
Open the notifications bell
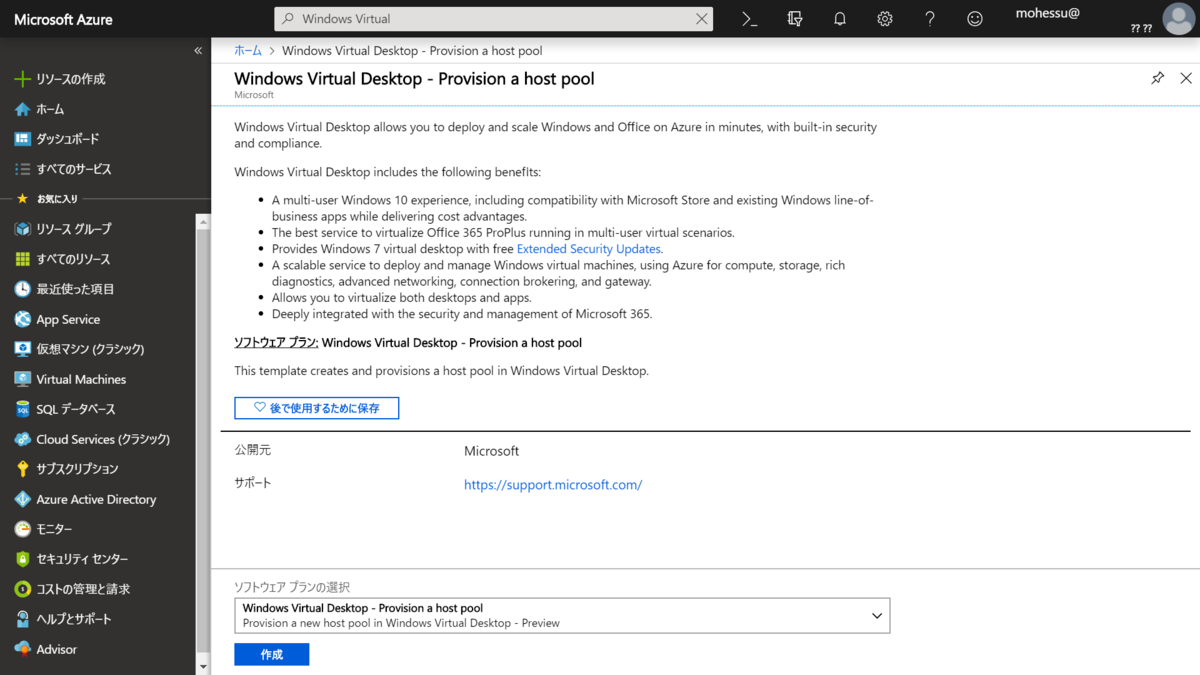tap(840, 18)
